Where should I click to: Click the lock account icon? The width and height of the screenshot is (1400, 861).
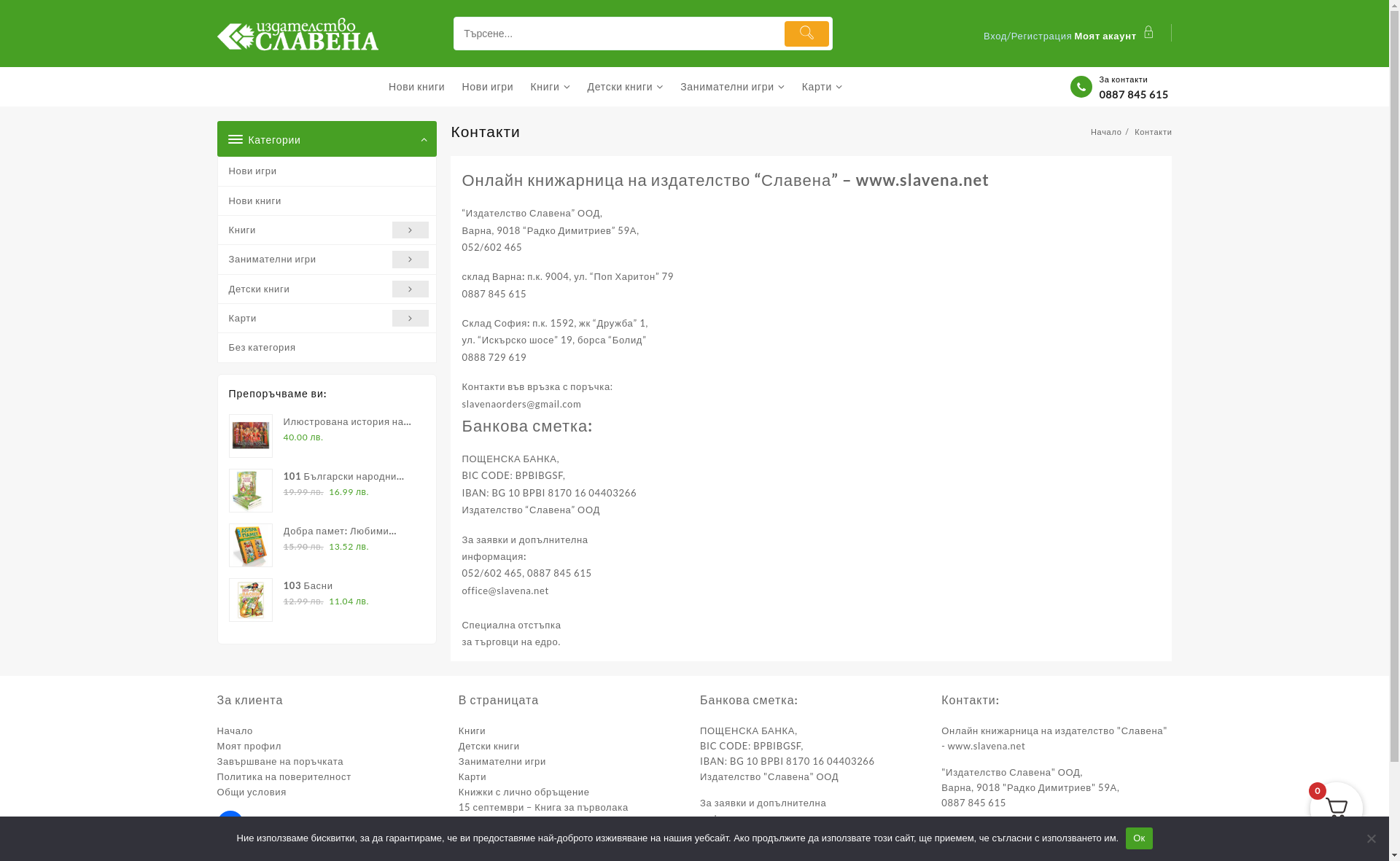click(1148, 33)
